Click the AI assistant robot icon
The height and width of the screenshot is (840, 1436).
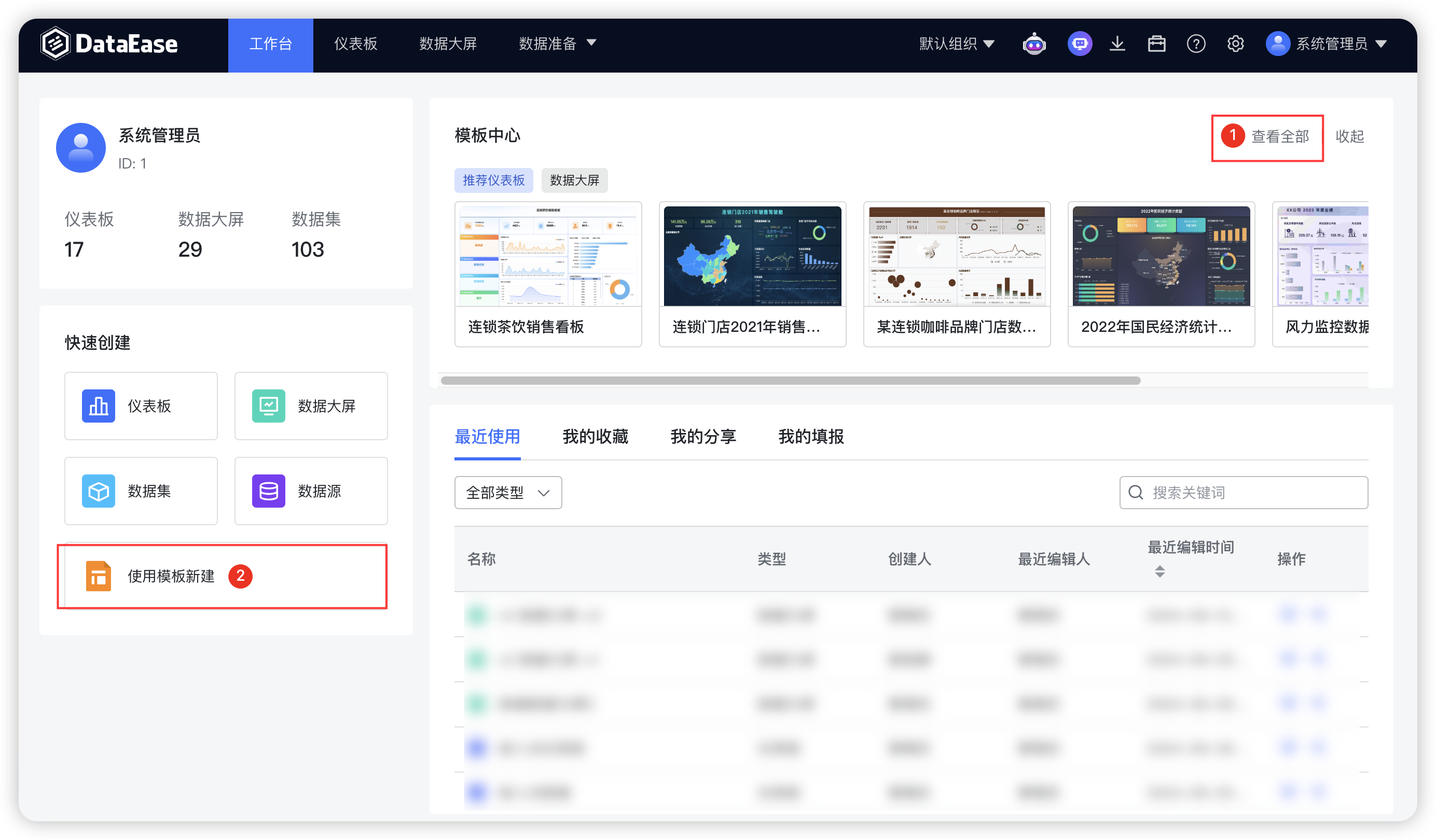tap(1035, 42)
